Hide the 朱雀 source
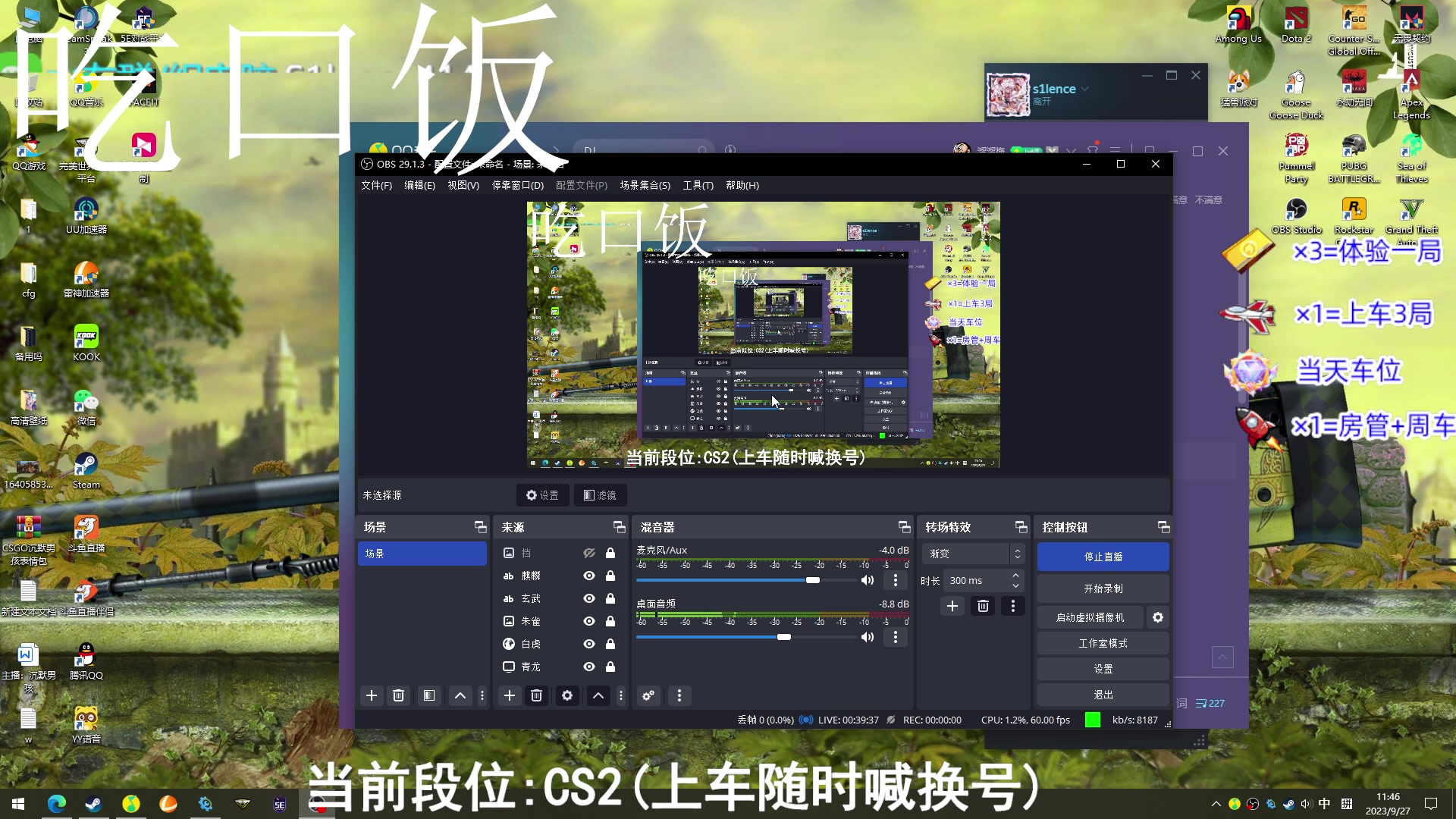 589,622
